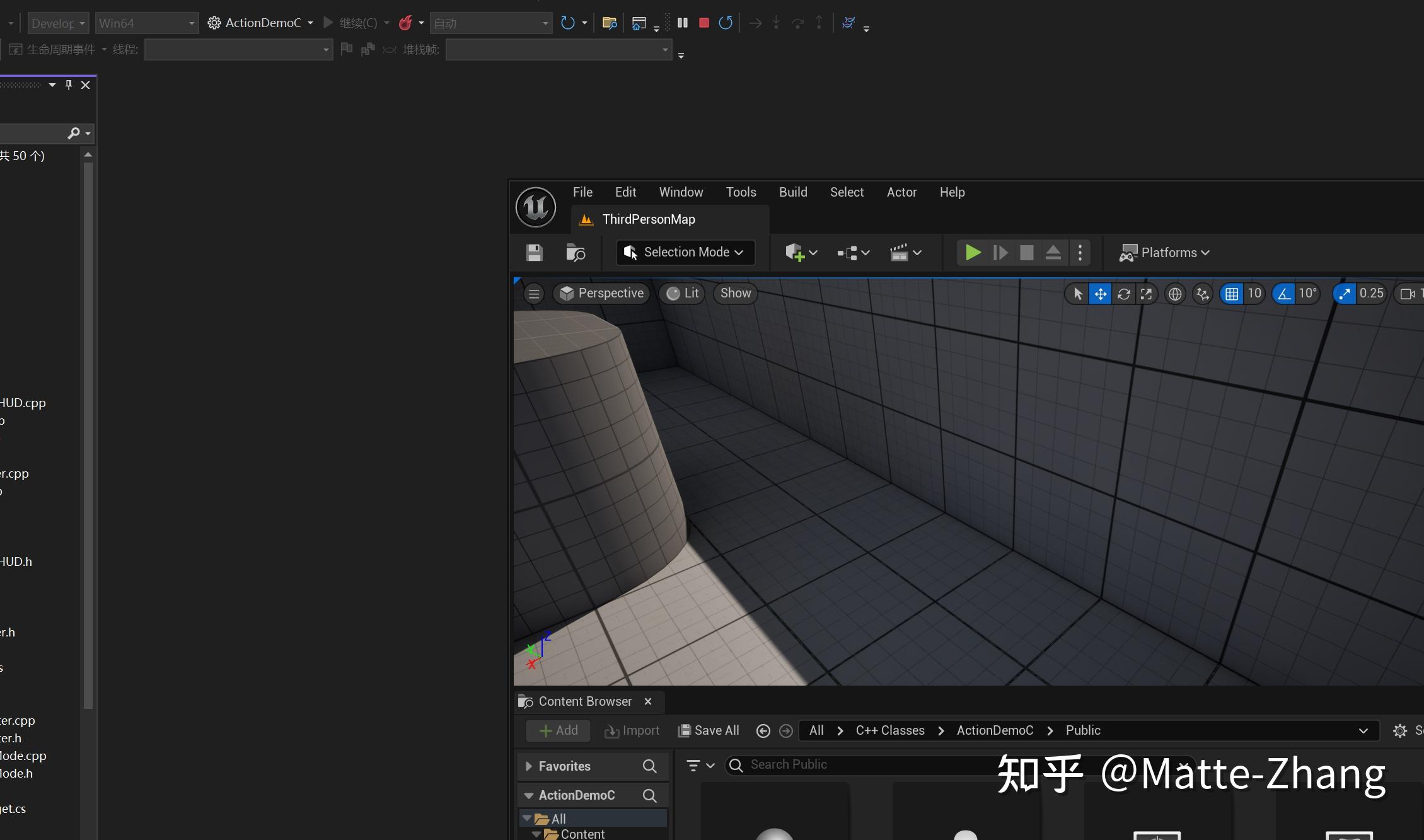1424x840 pixels.
Task: Select the Move transform tool
Action: click(1100, 294)
